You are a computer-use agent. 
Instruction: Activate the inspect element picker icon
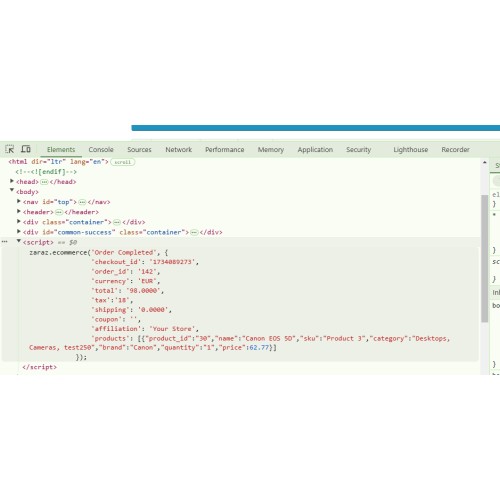10,149
